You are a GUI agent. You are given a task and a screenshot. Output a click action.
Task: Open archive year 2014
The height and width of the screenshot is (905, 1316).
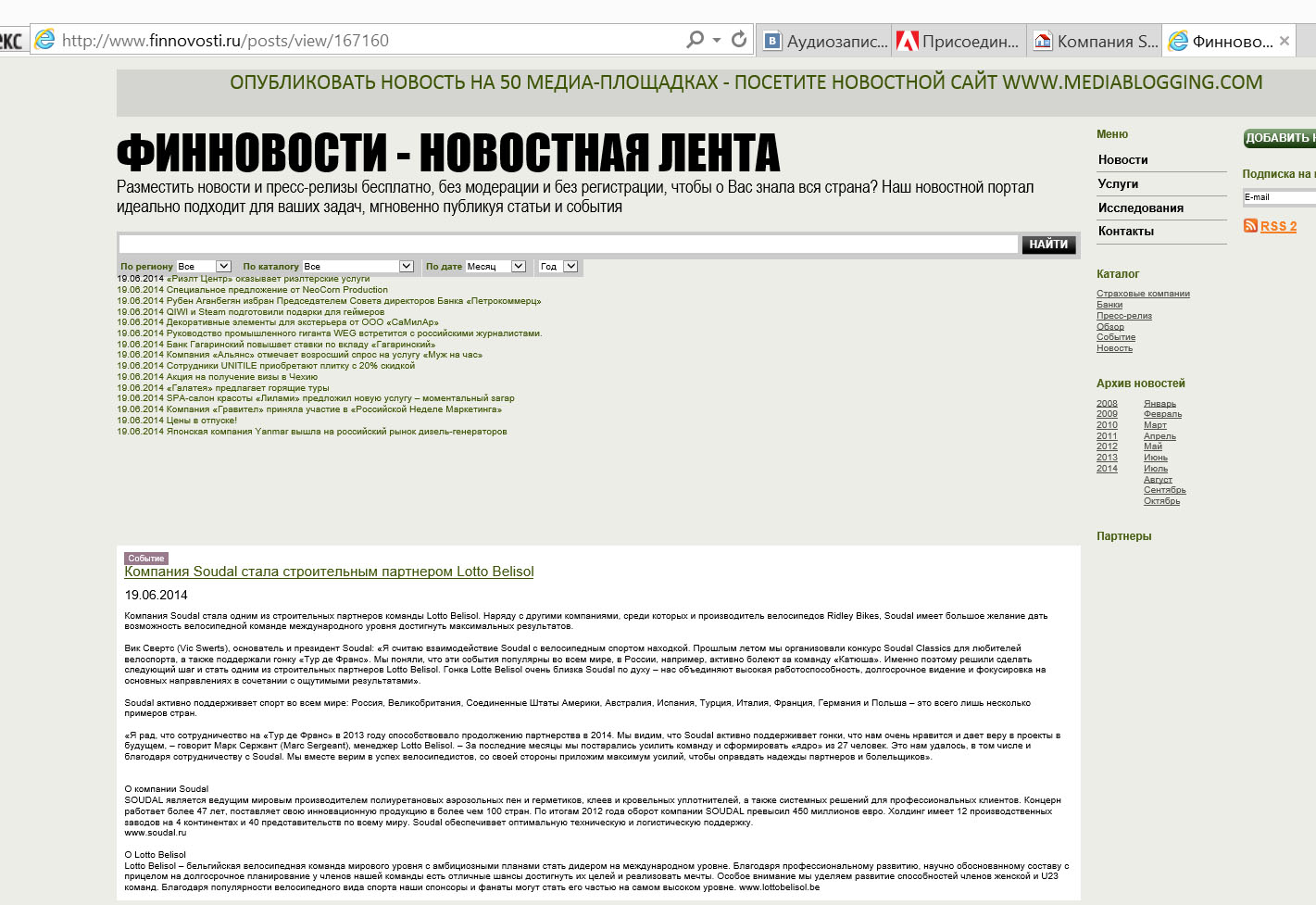coord(1107,468)
